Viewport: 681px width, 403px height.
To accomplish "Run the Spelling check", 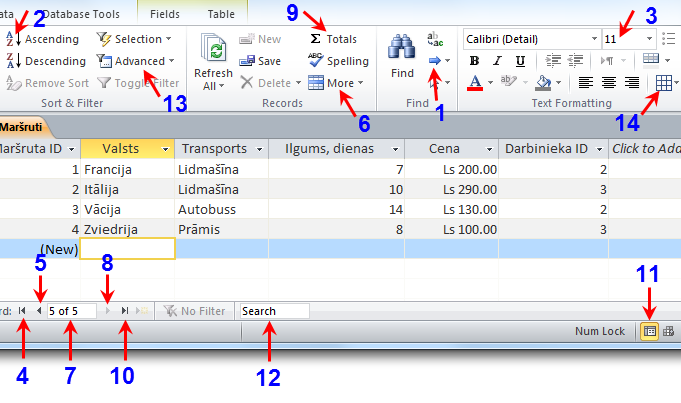I will pyautogui.click(x=338, y=61).
